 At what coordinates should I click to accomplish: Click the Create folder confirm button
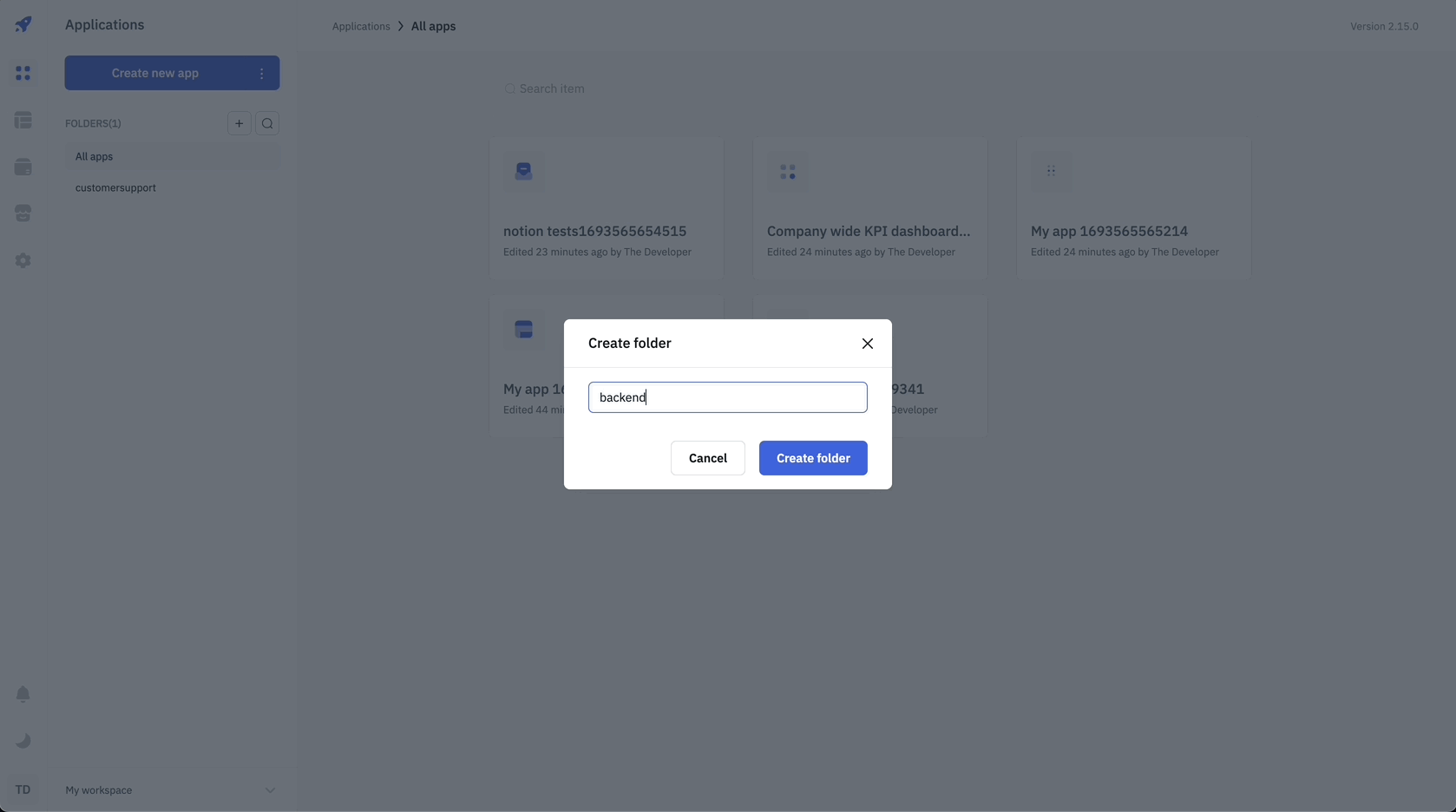(813, 458)
